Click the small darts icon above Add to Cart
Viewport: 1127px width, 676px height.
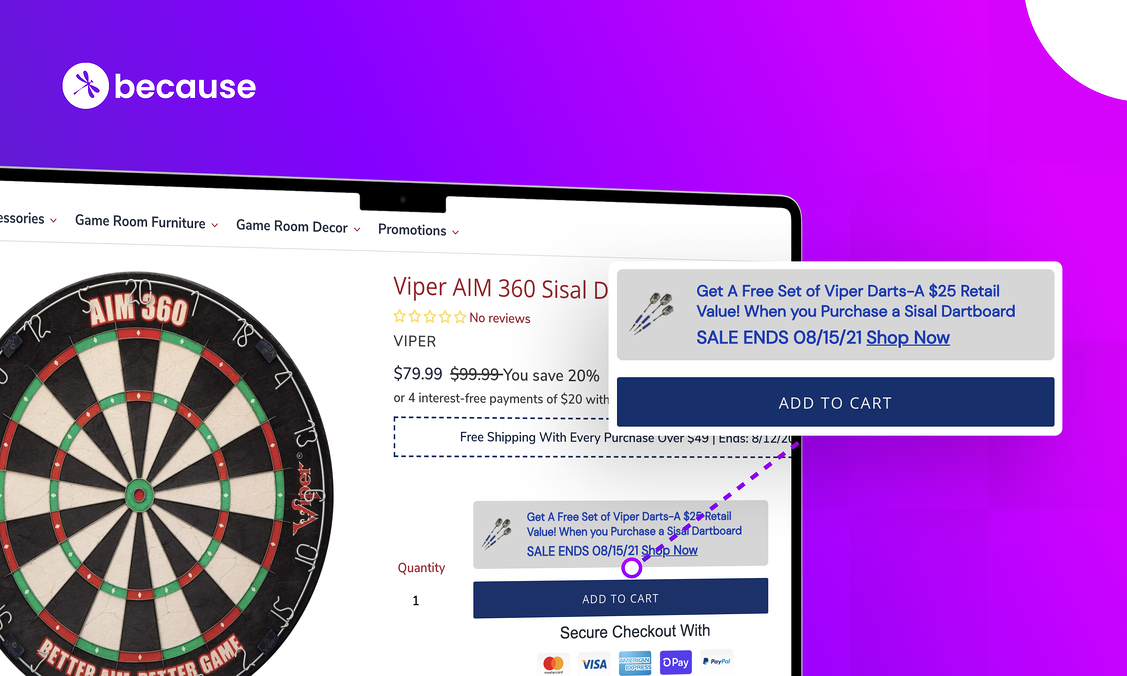(497, 533)
